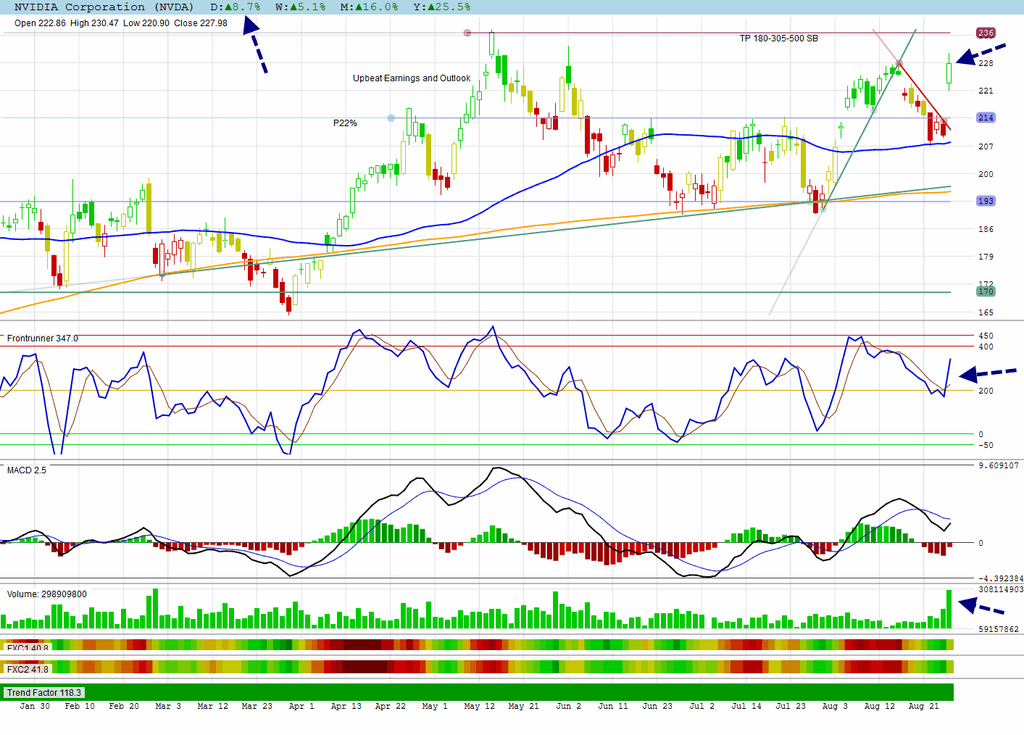The height and width of the screenshot is (735, 1024).
Task: Select the Jun 23 date on the time axis
Action: coord(657,706)
